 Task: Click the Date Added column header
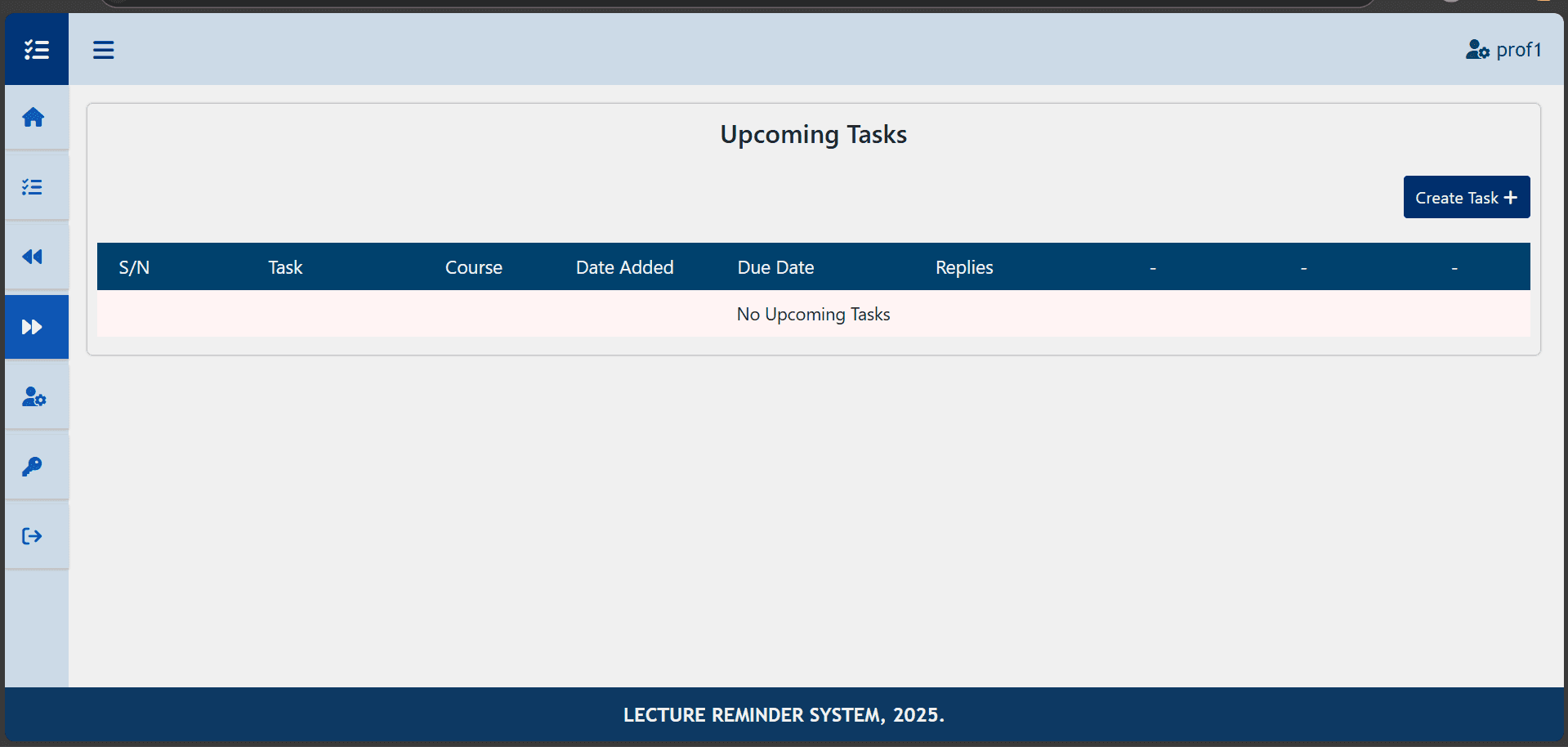point(624,267)
